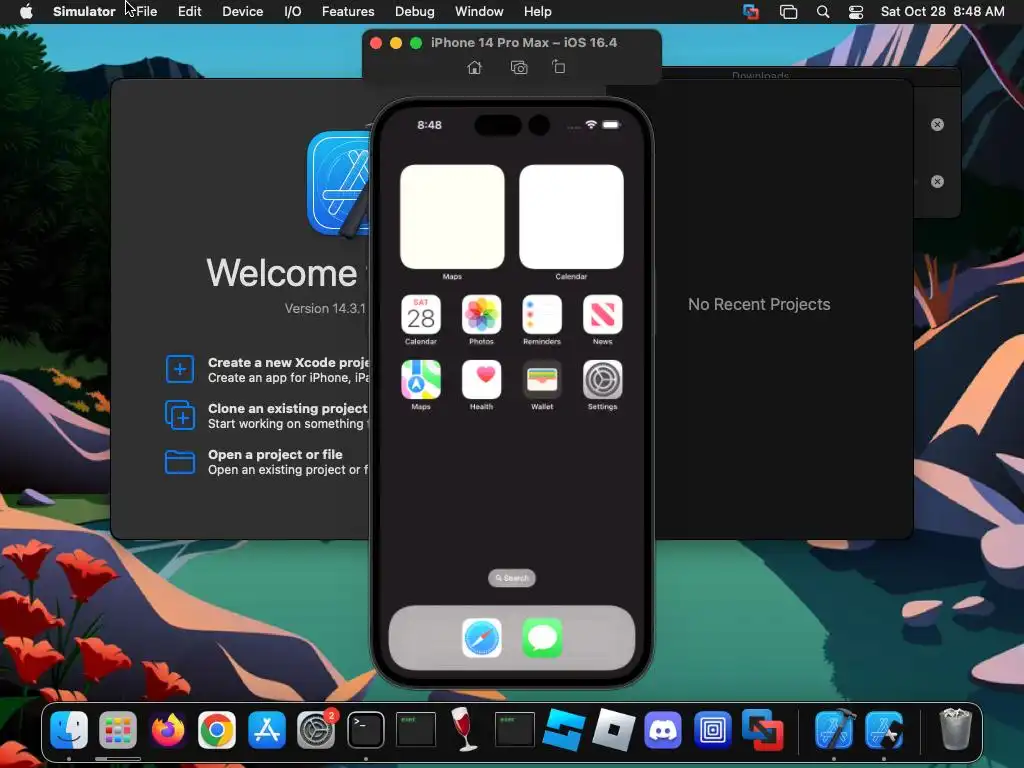Image resolution: width=1024 pixels, height=768 pixels.
Task: Tap the Home button in Simulator toolbar
Action: 475,67
